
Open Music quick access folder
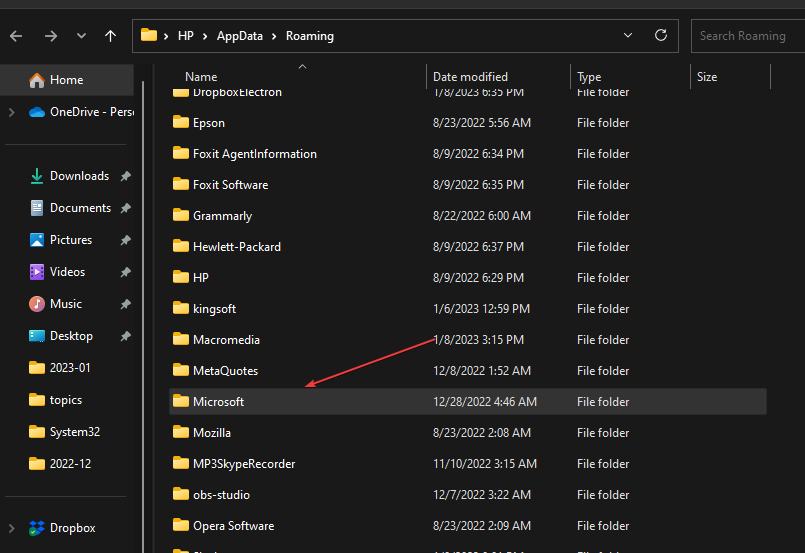(x=55, y=304)
